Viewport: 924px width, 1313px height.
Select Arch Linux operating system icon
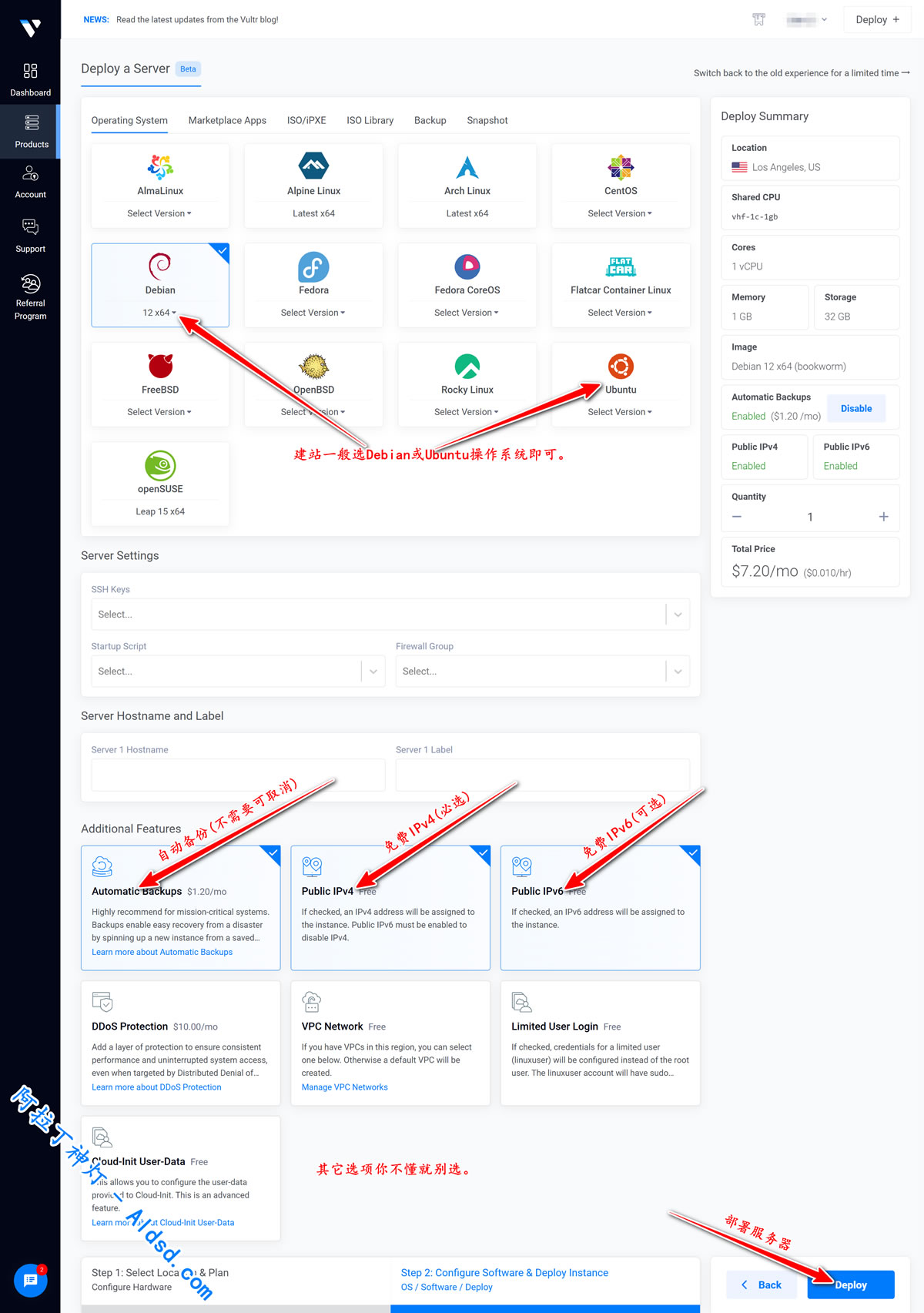(x=467, y=166)
